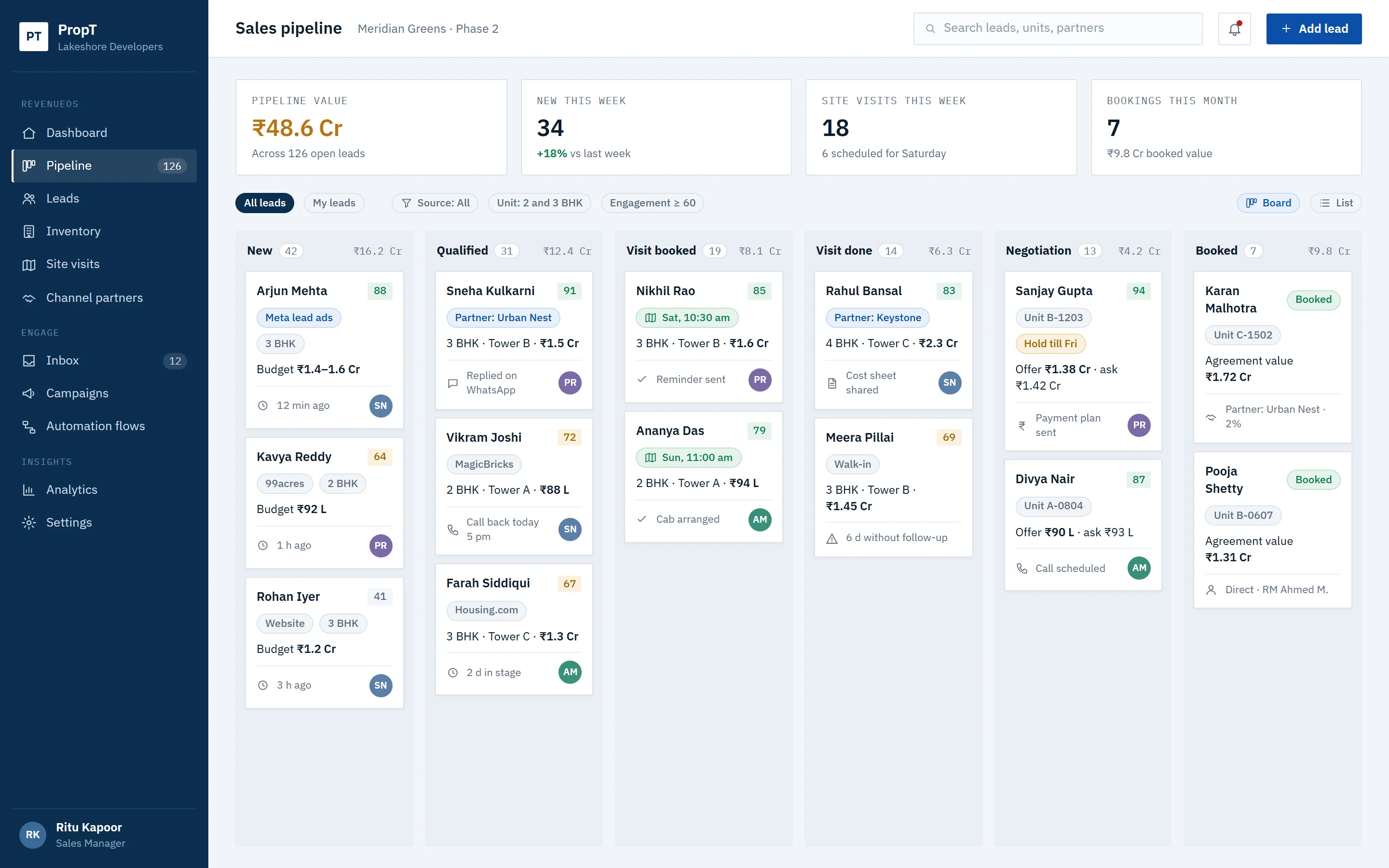Open Campaigns in the sidebar

coord(104,393)
